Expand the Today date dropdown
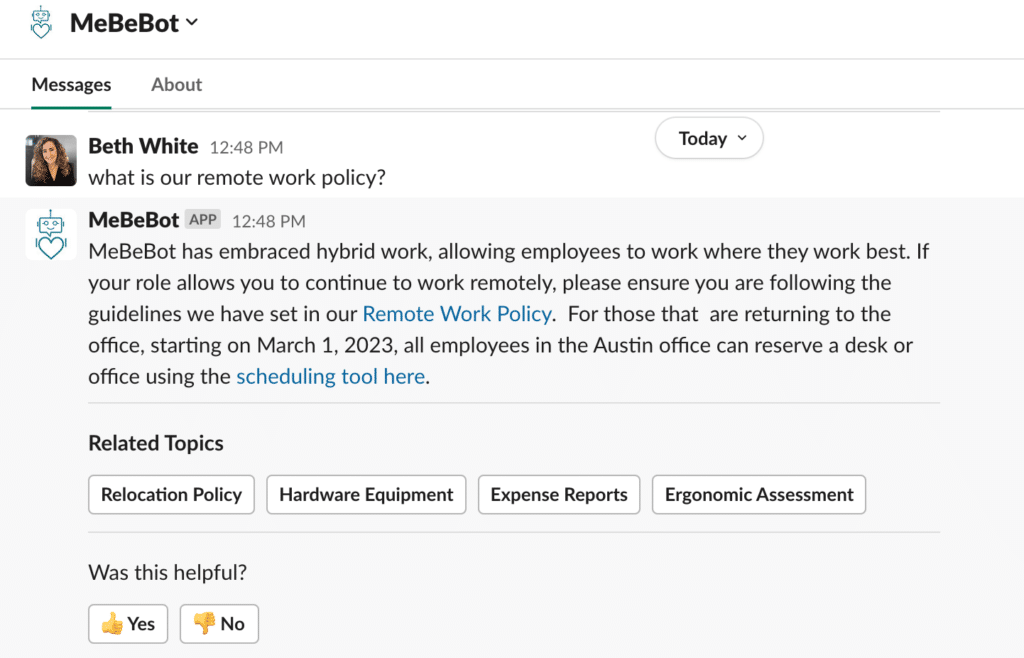The width and height of the screenshot is (1024, 658). coord(709,138)
